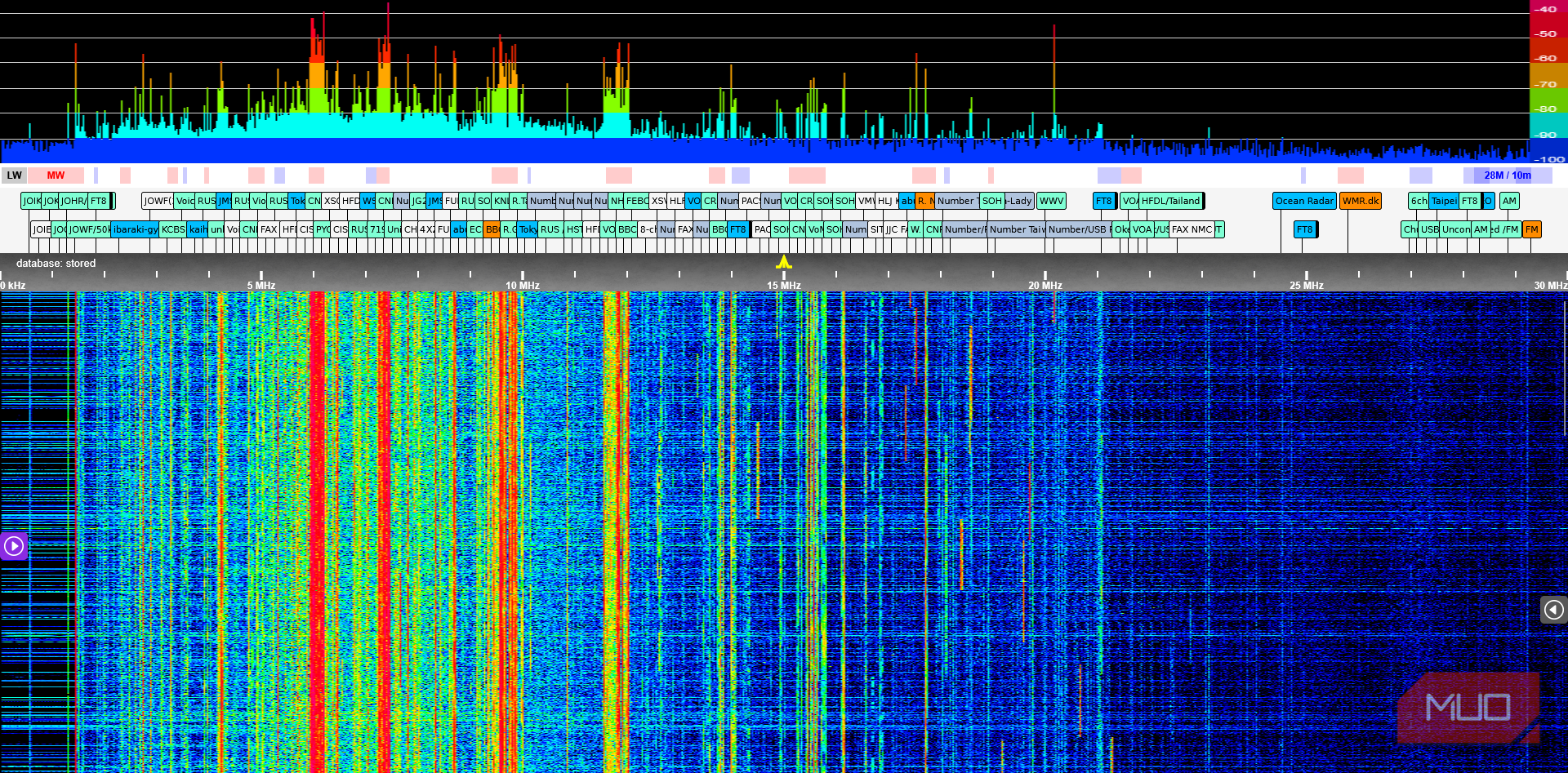Click the yellow tuning marker at 15 MHz
The image size is (1568, 773).
(x=784, y=262)
